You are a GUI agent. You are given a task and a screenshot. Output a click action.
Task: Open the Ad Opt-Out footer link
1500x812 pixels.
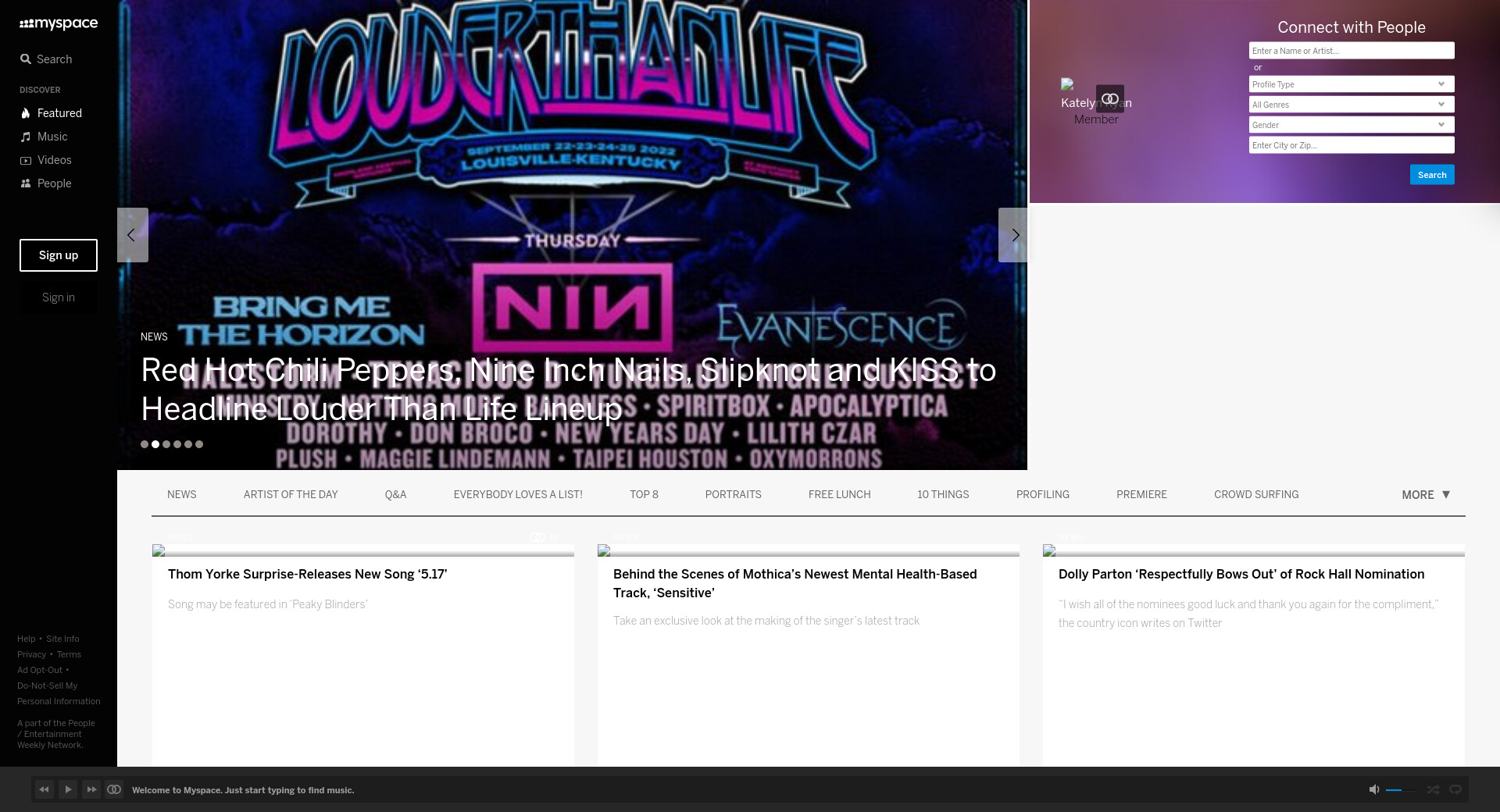click(x=40, y=670)
